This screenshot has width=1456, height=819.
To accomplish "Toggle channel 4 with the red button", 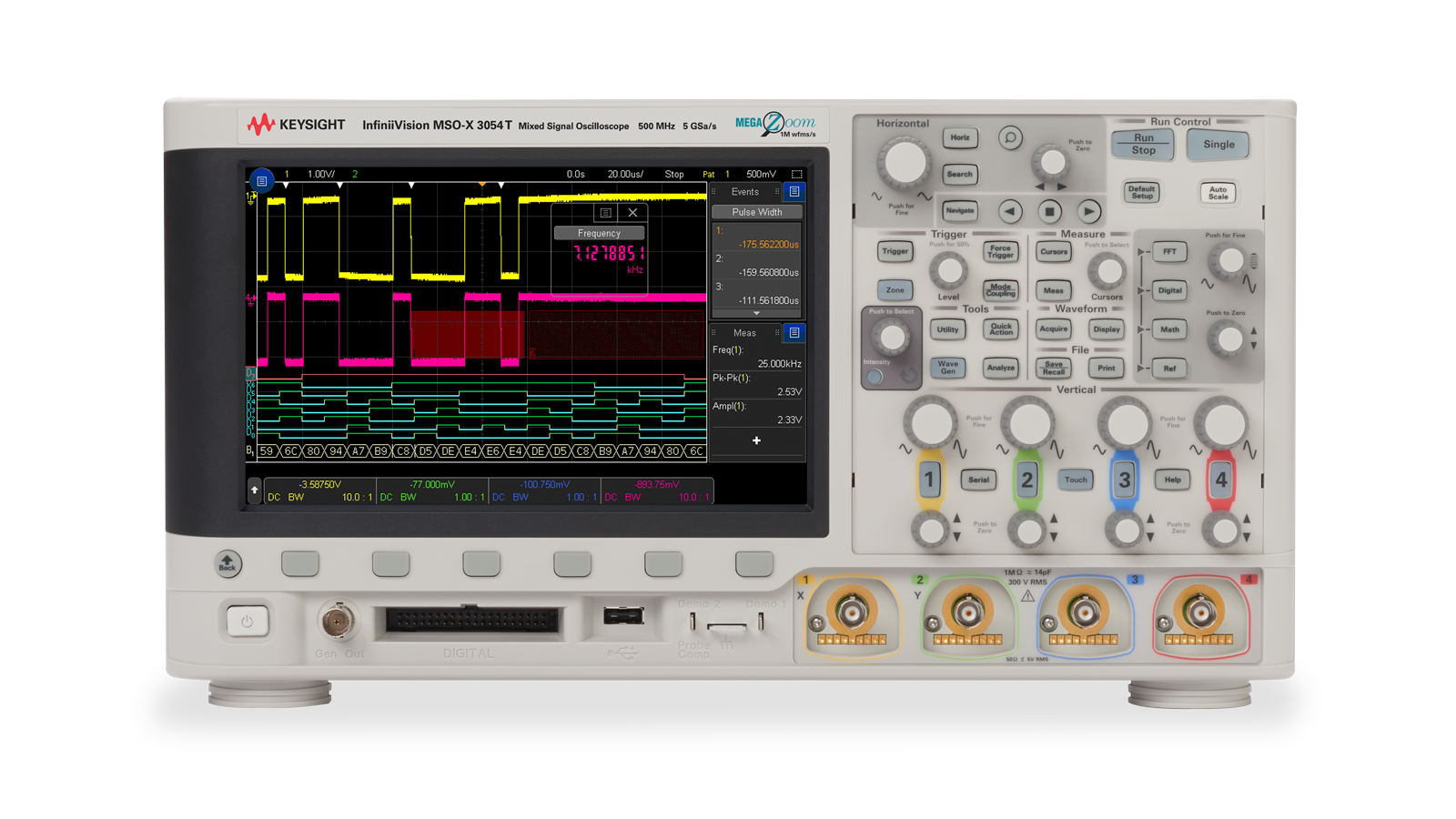I will [1220, 479].
